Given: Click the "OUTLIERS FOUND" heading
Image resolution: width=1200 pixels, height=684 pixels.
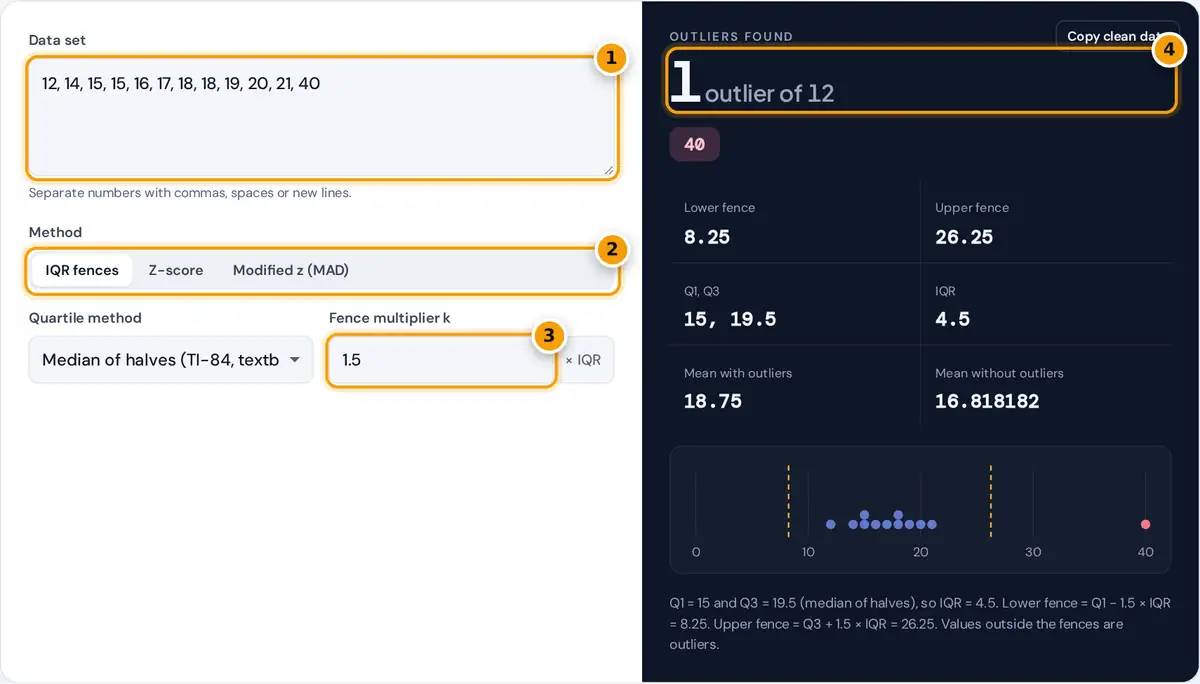Looking at the screenshot, I should [x=731, y=36].
